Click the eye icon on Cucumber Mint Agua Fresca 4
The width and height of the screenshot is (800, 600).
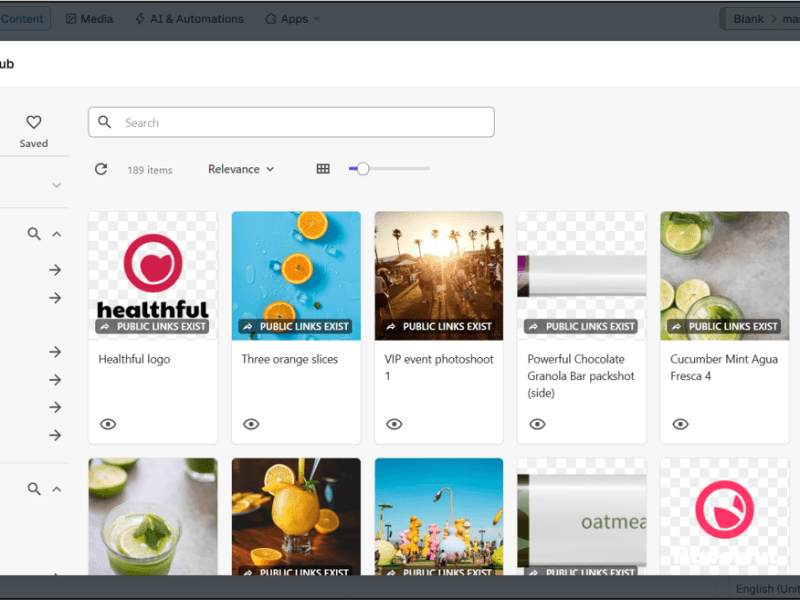(x=680, y=424)
